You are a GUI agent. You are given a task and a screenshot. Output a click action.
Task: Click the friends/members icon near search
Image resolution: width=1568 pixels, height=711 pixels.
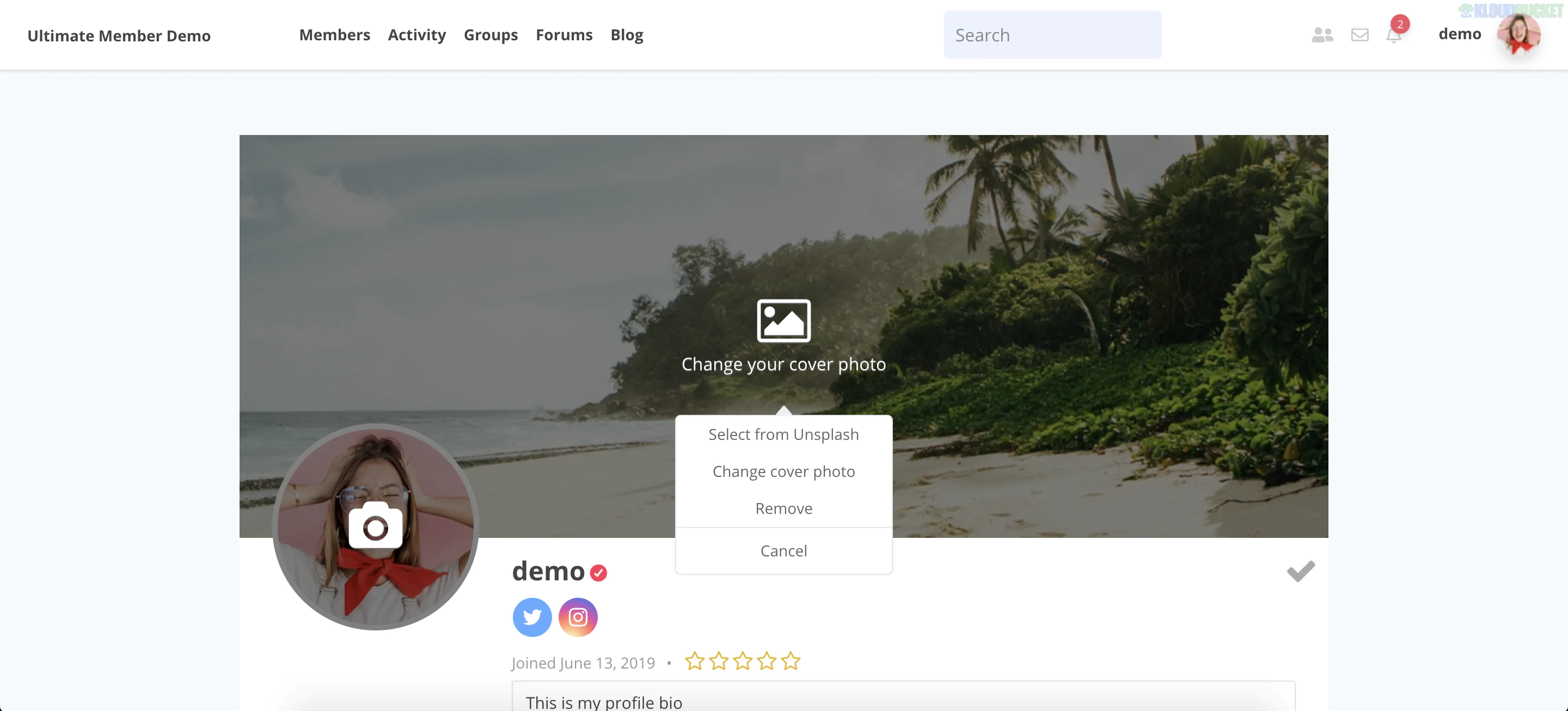[x=1321, y=35]
